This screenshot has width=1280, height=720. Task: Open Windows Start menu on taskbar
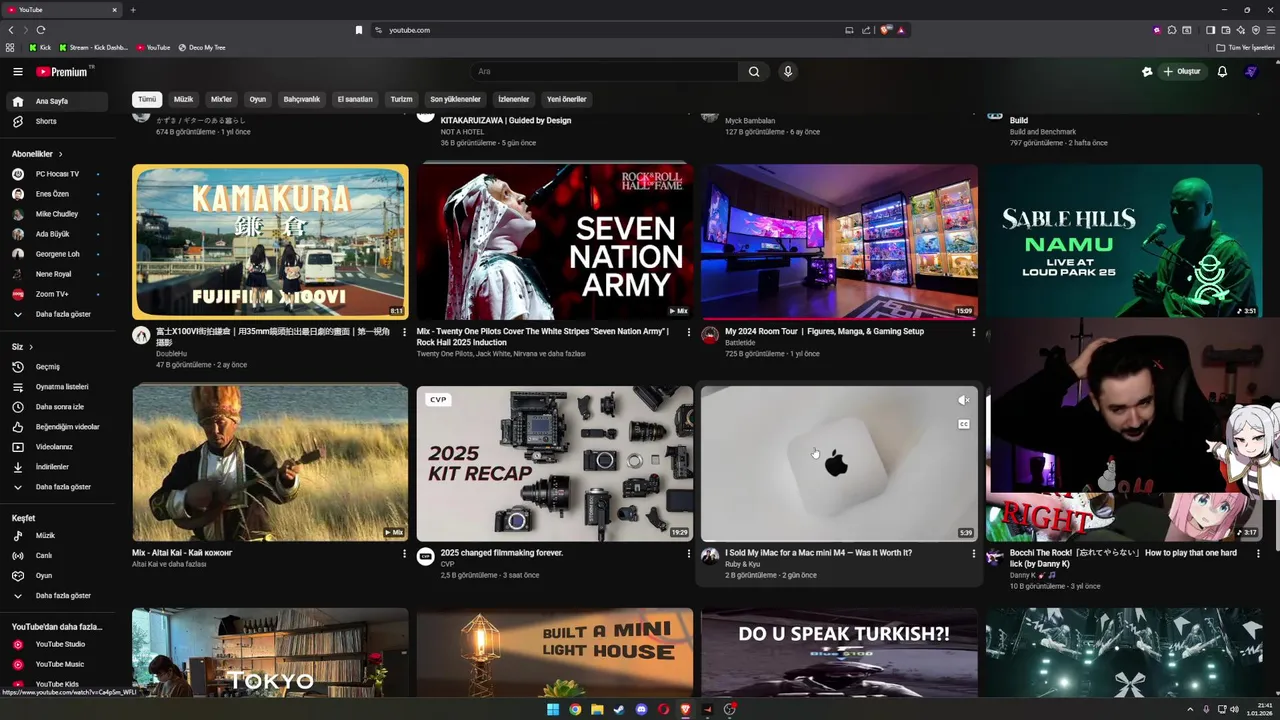pyautogui.click(x=553, y=710)
